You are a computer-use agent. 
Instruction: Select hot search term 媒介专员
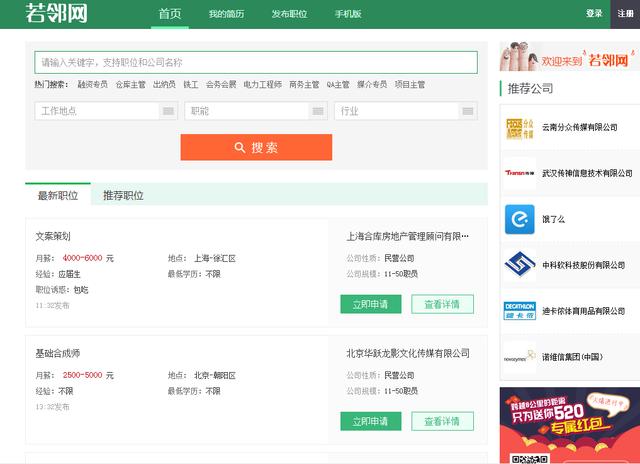[x=372, y=84]
